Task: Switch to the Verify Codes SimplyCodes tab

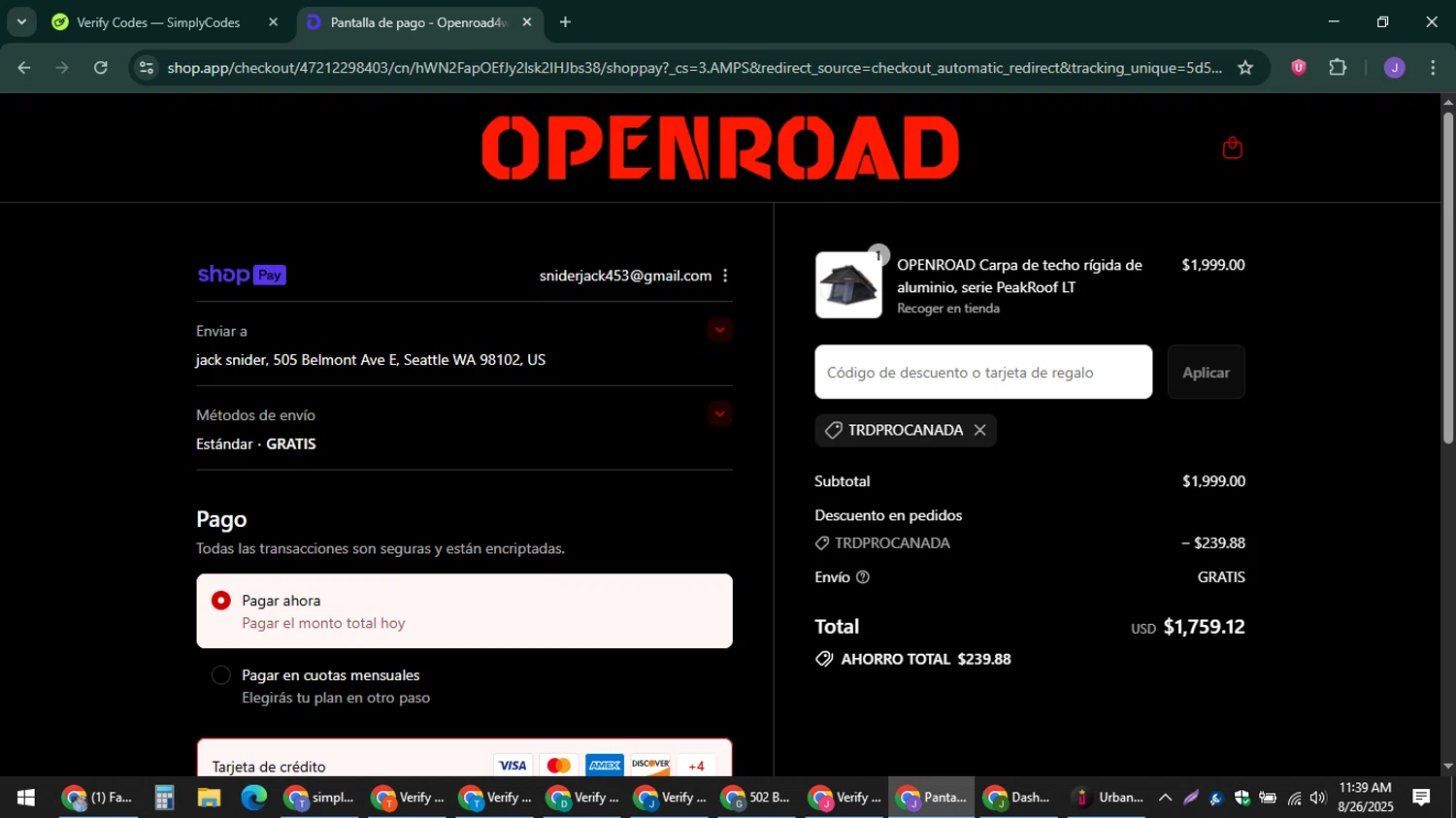Action: pos(158,22)
